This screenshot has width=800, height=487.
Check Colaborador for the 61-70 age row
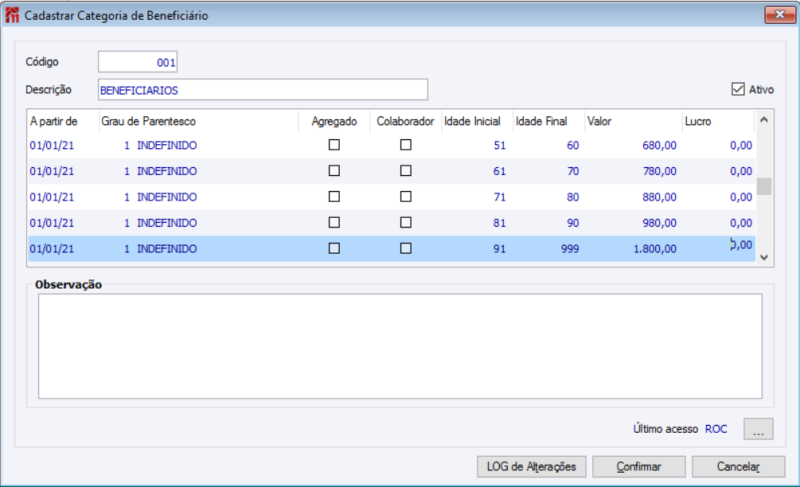(x=406, y=170)
